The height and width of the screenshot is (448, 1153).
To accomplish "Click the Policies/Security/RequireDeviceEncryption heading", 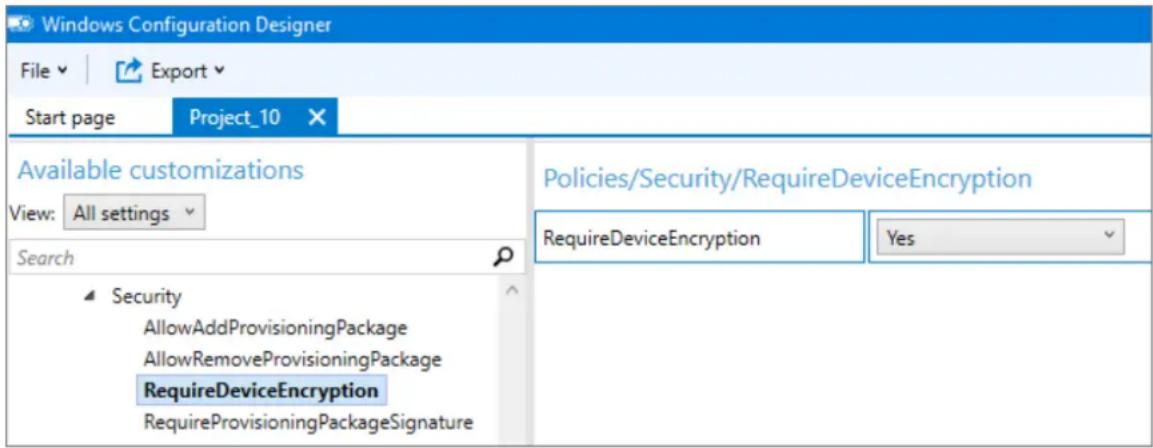I will [x=787, y=178].
